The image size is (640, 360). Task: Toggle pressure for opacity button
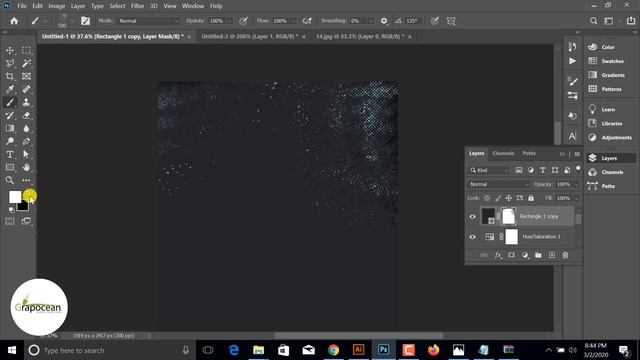pos(243,21)
